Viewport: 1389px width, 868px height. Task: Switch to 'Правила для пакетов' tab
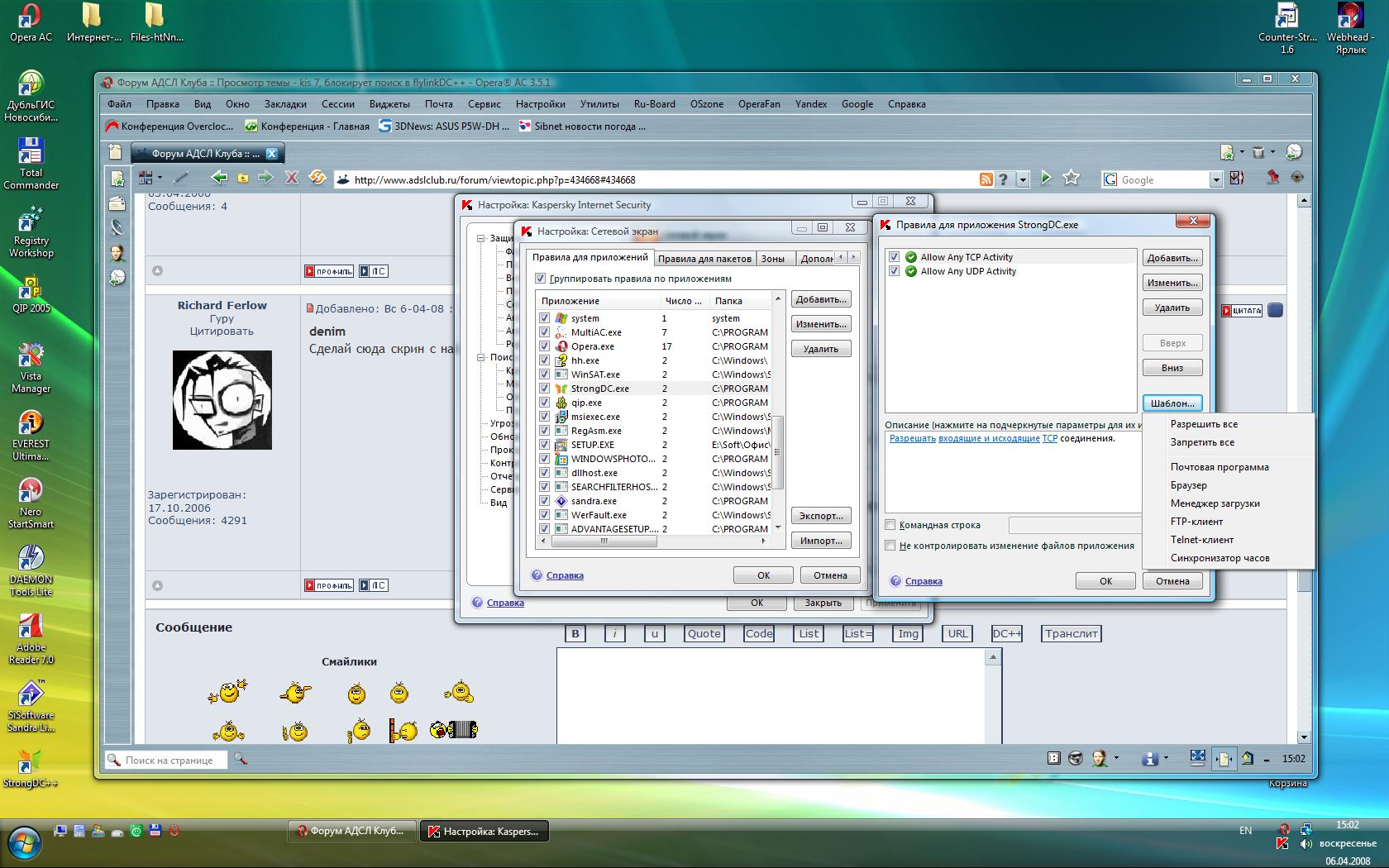point(704,259)
